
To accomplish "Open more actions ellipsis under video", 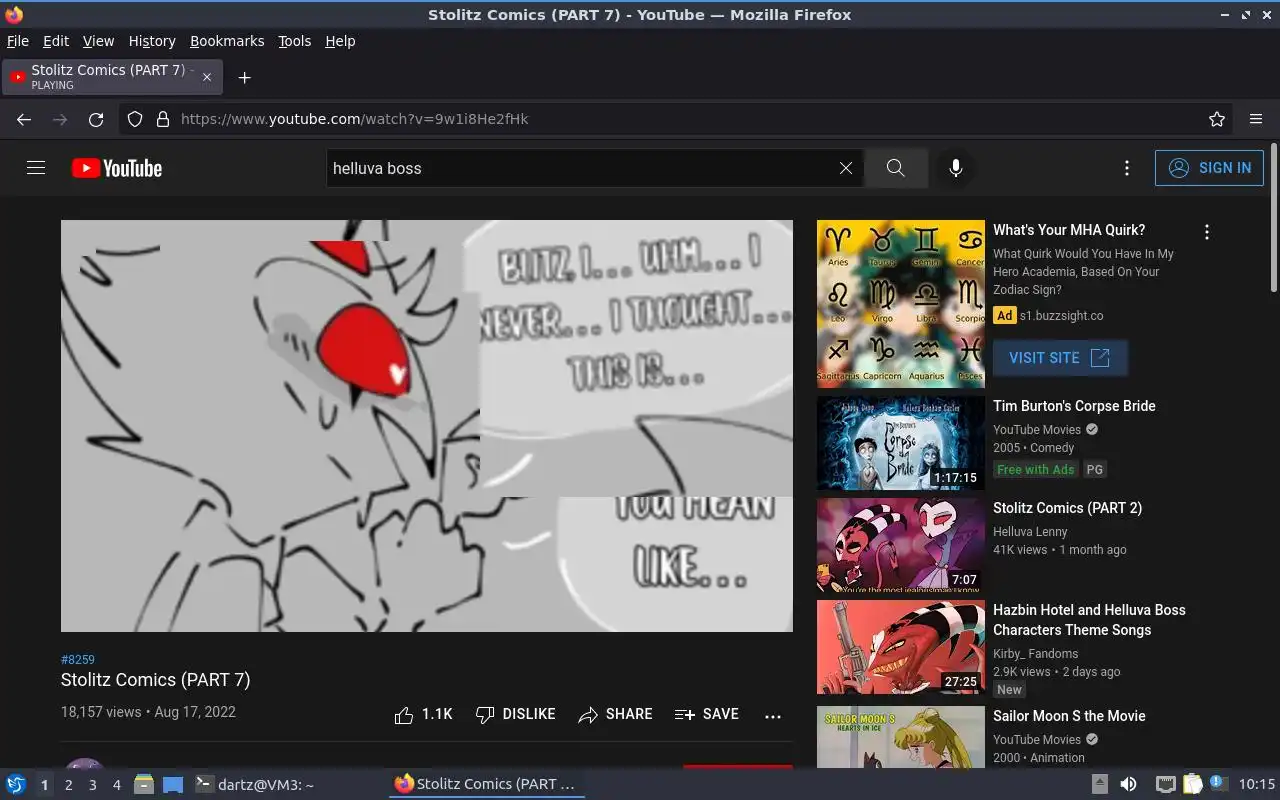I will (x=773, y=716).
